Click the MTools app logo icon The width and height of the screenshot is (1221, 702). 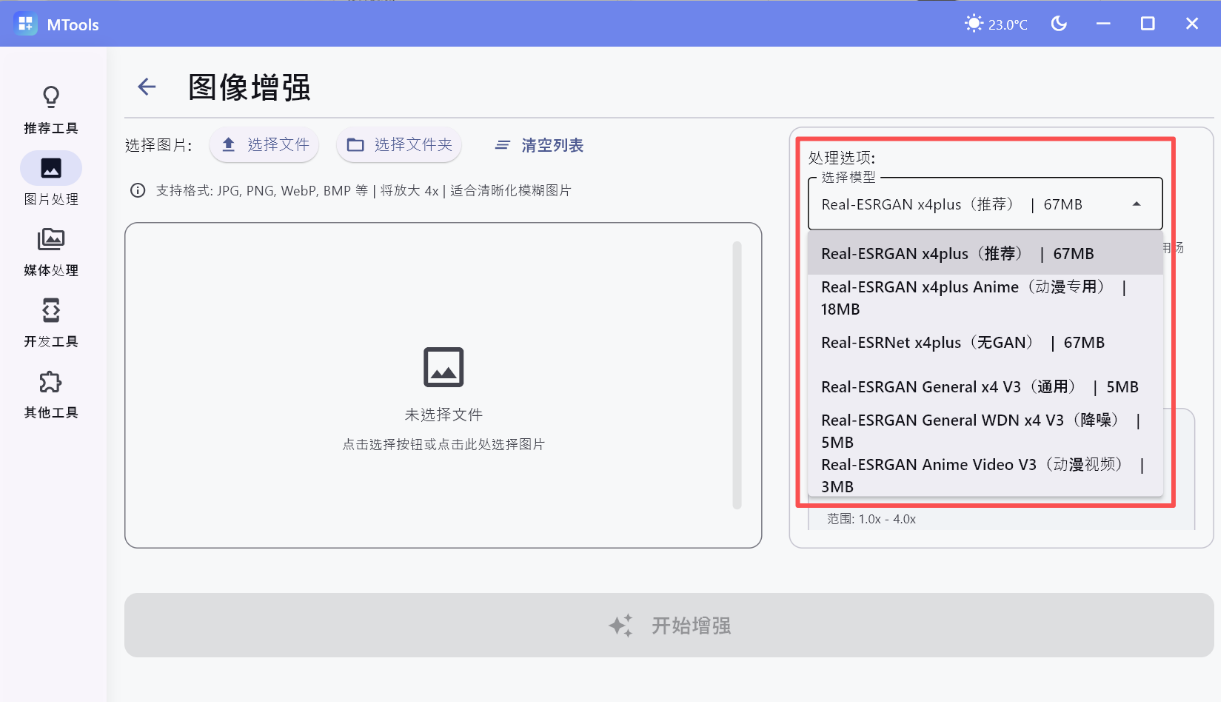click(26, 24)
